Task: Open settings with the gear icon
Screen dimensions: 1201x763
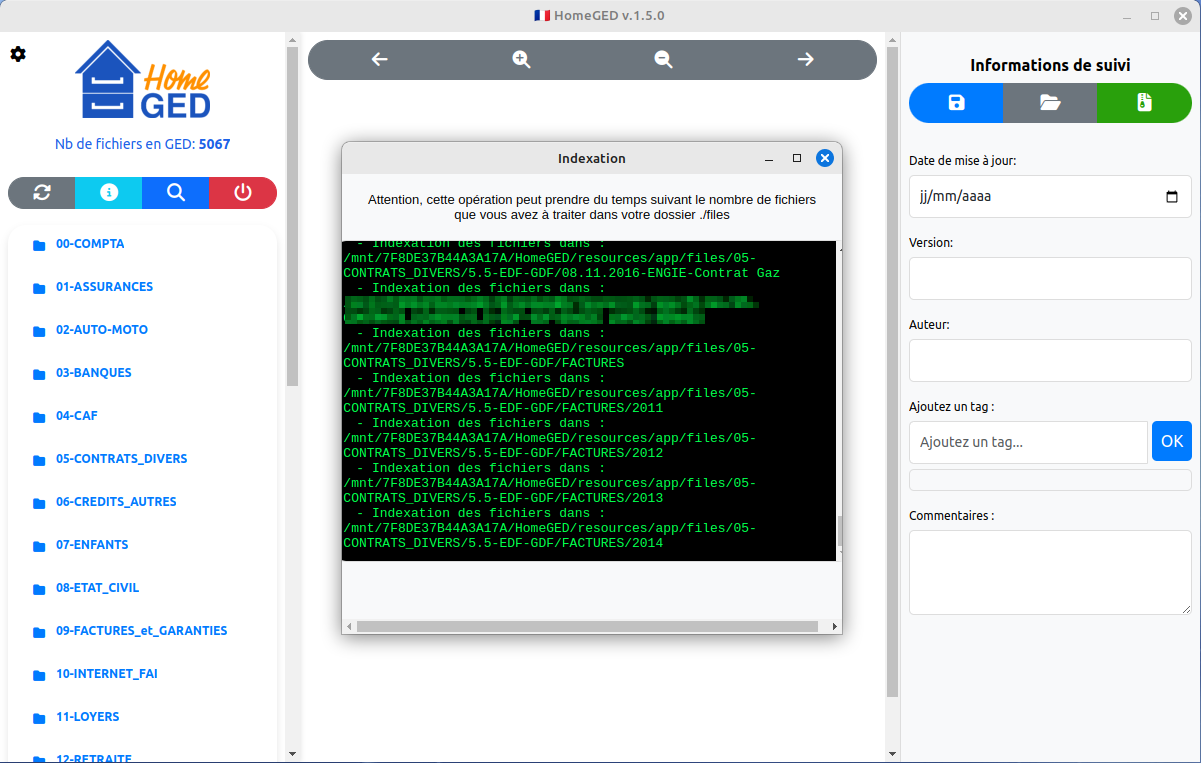Action: [18, 54]
